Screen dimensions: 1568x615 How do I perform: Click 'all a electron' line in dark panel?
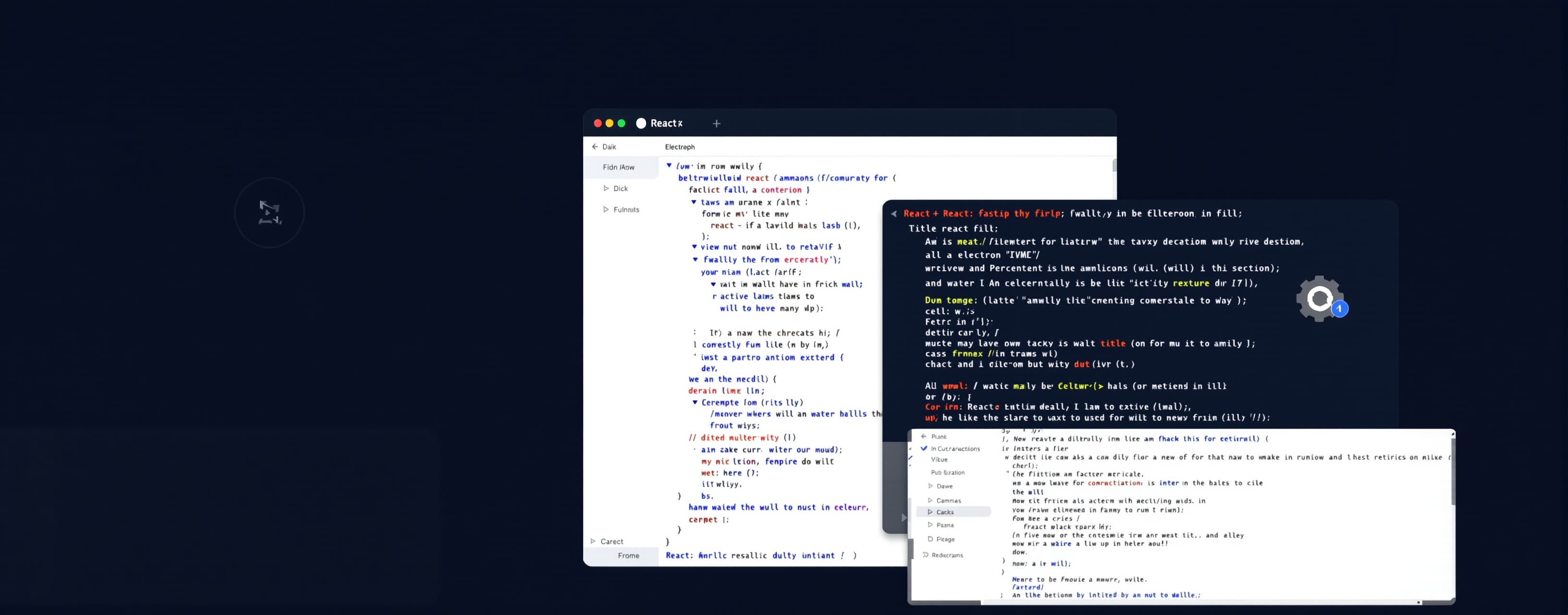982,255
